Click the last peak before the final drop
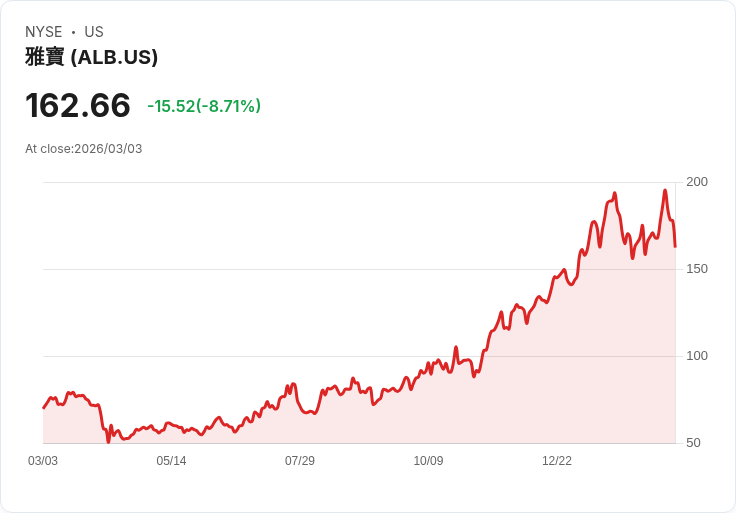The height and width of the screenshot is (513, 736). [x=665, y=190]
